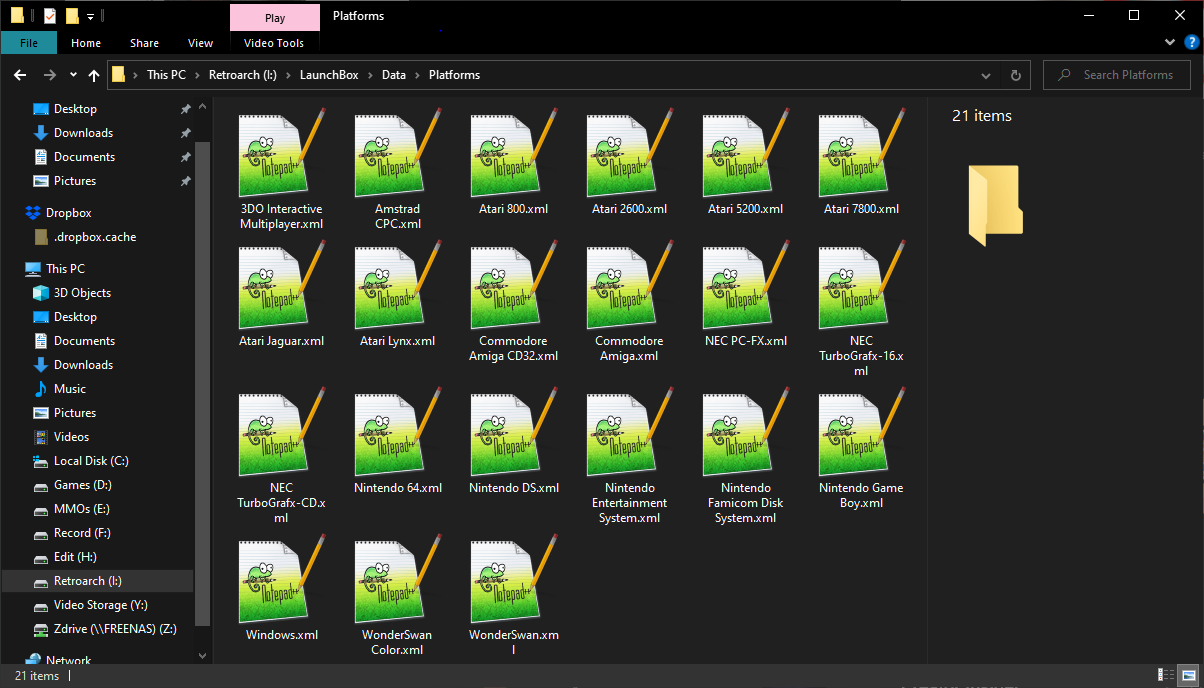Switch to large thumbnails view icon
The width and height of the screenshot is (1204, 688).
tap(1190, 676)
